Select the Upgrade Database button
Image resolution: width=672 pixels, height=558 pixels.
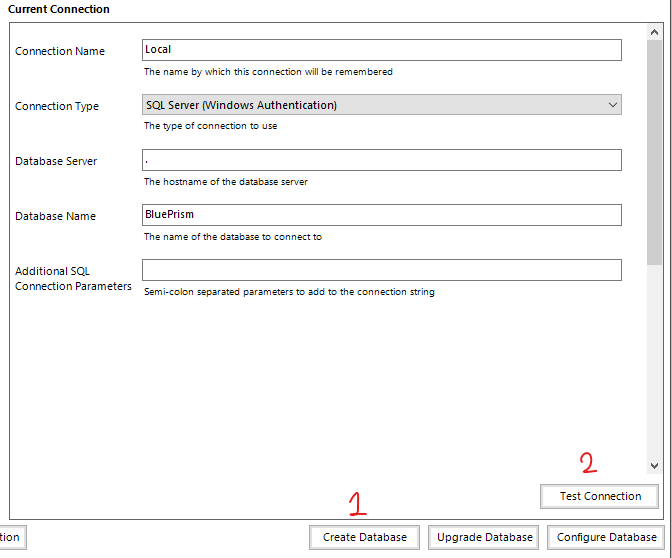(485, 537)
